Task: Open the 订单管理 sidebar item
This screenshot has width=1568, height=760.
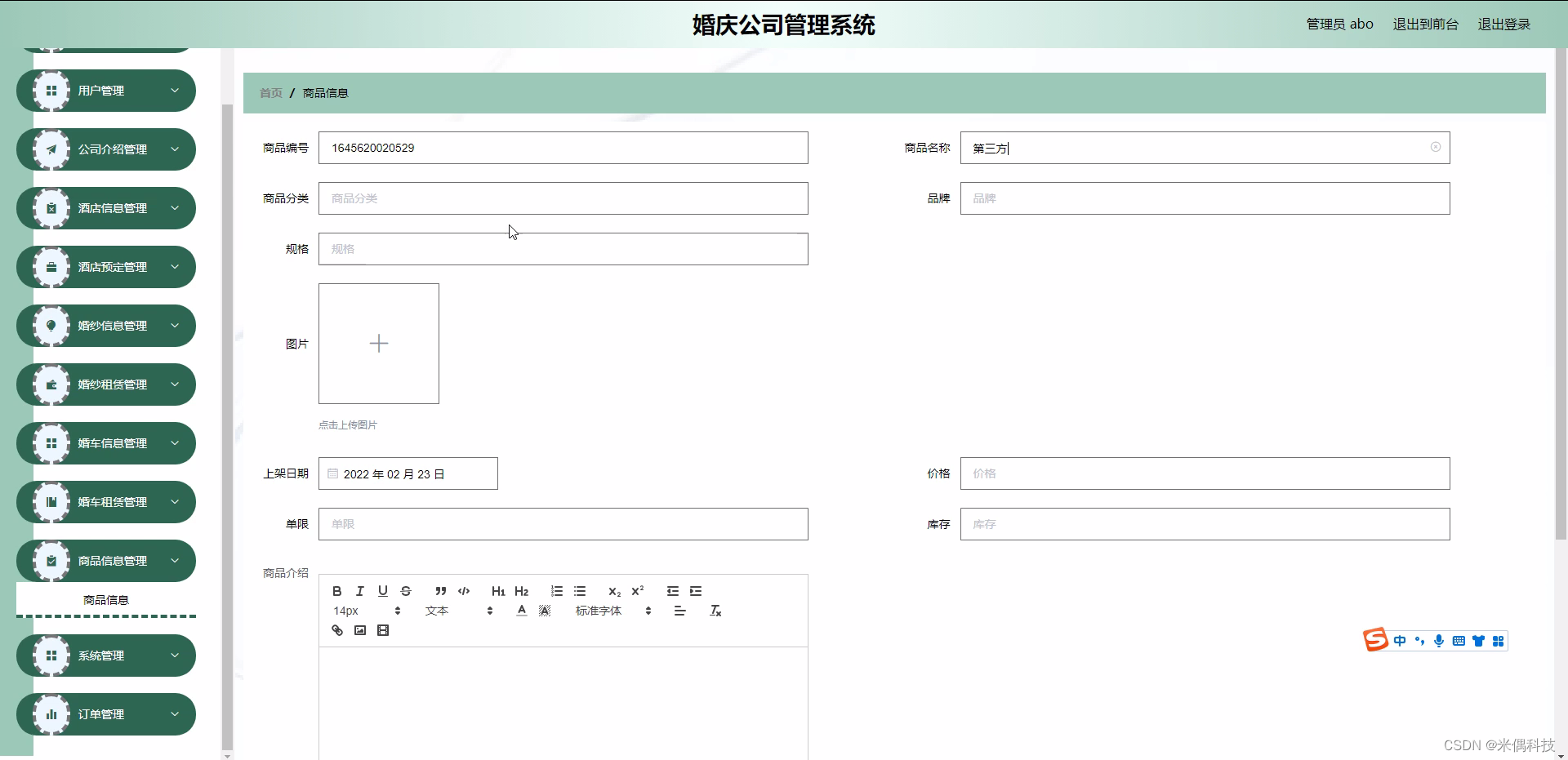Action: click(x=105, y=713)
